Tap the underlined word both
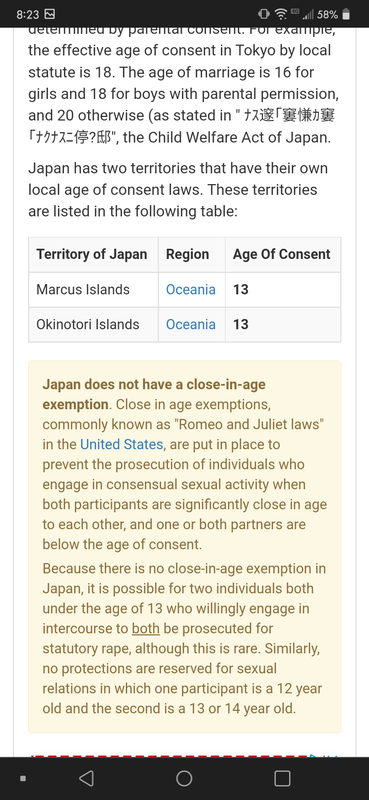This screenshot has height=800, width=369. (146, 628)
